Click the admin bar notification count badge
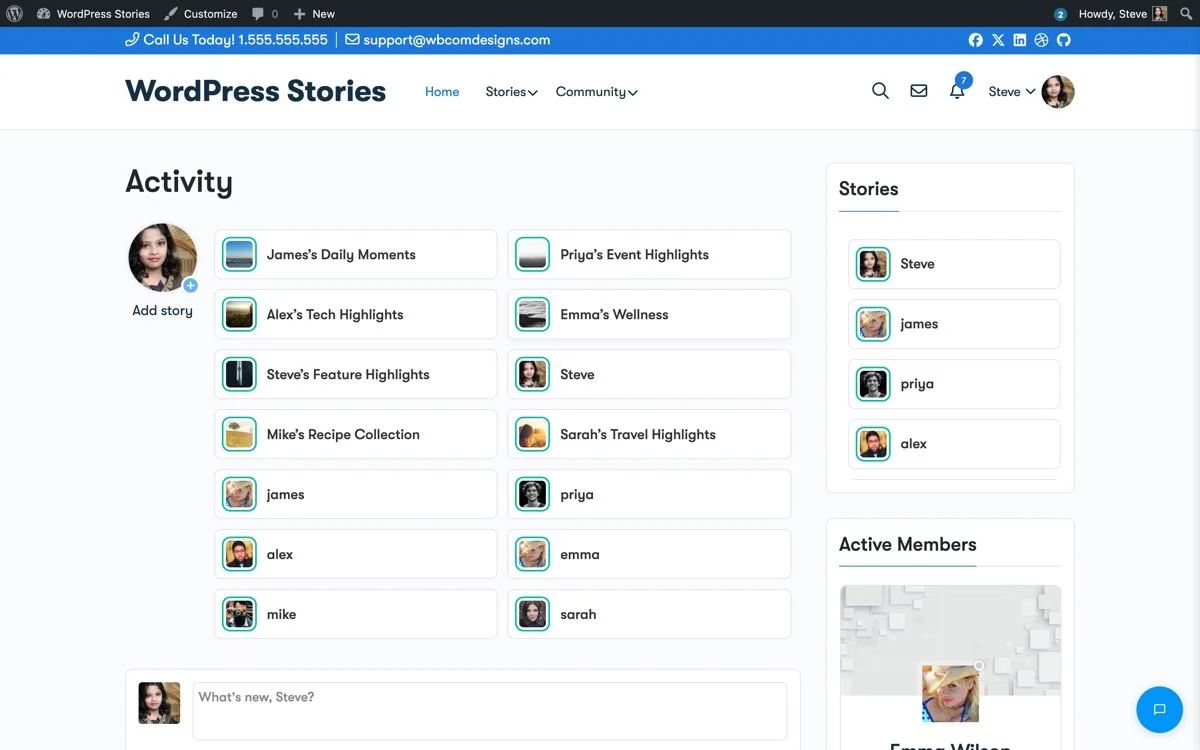Image resolution: width=1200 pixels, height=750 pixels. pyautogui.click(x=1060, y=14)
